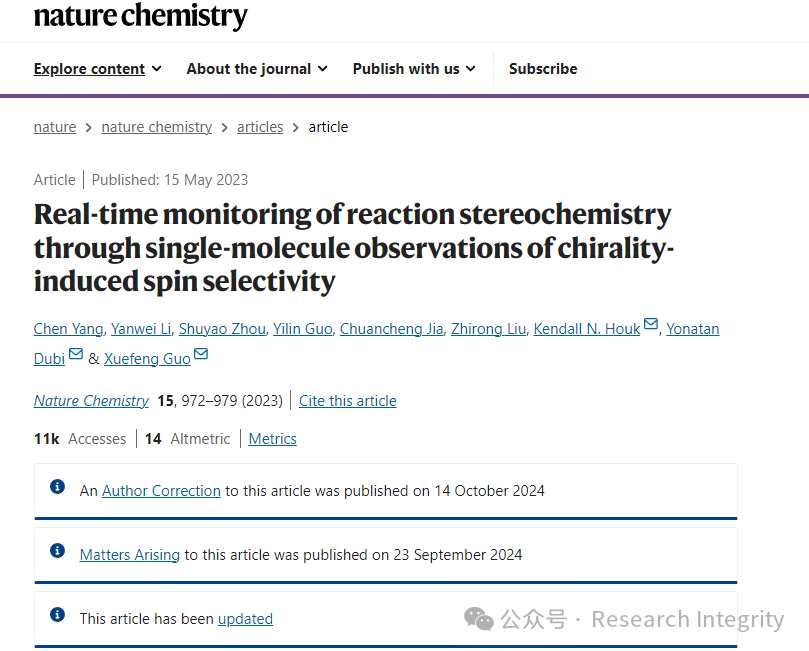This screenshot has width=809, height=651.
Task: Open the Author Correction link
Action: click(161, 491)
